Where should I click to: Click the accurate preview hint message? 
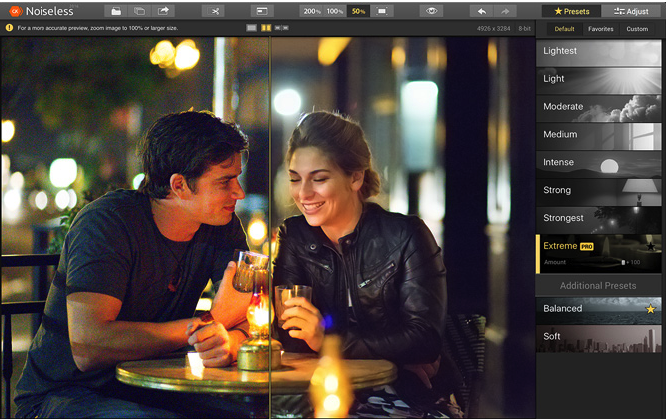coord(98,28)
